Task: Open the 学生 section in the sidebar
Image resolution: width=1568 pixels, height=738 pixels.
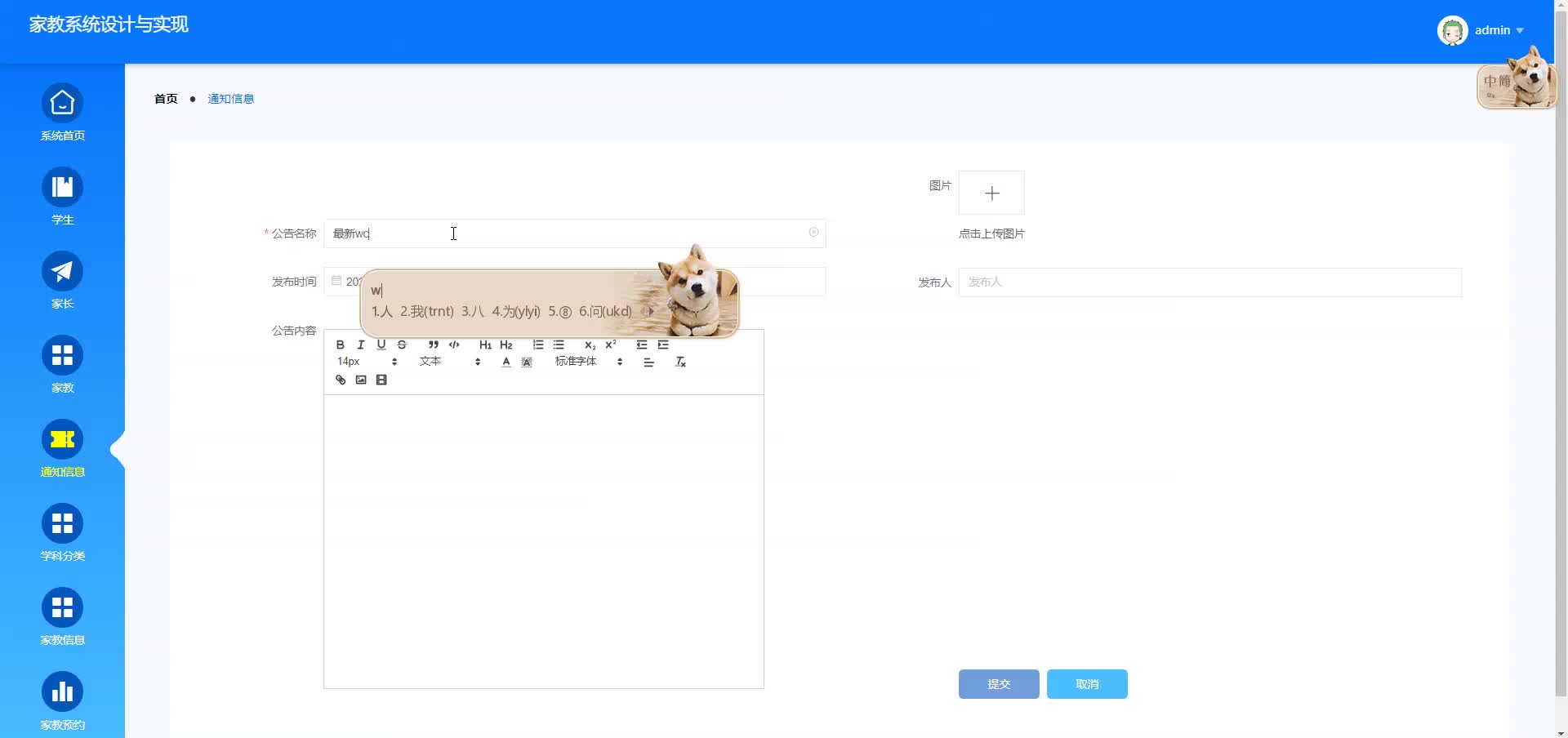Action: (x=62, y=196)
